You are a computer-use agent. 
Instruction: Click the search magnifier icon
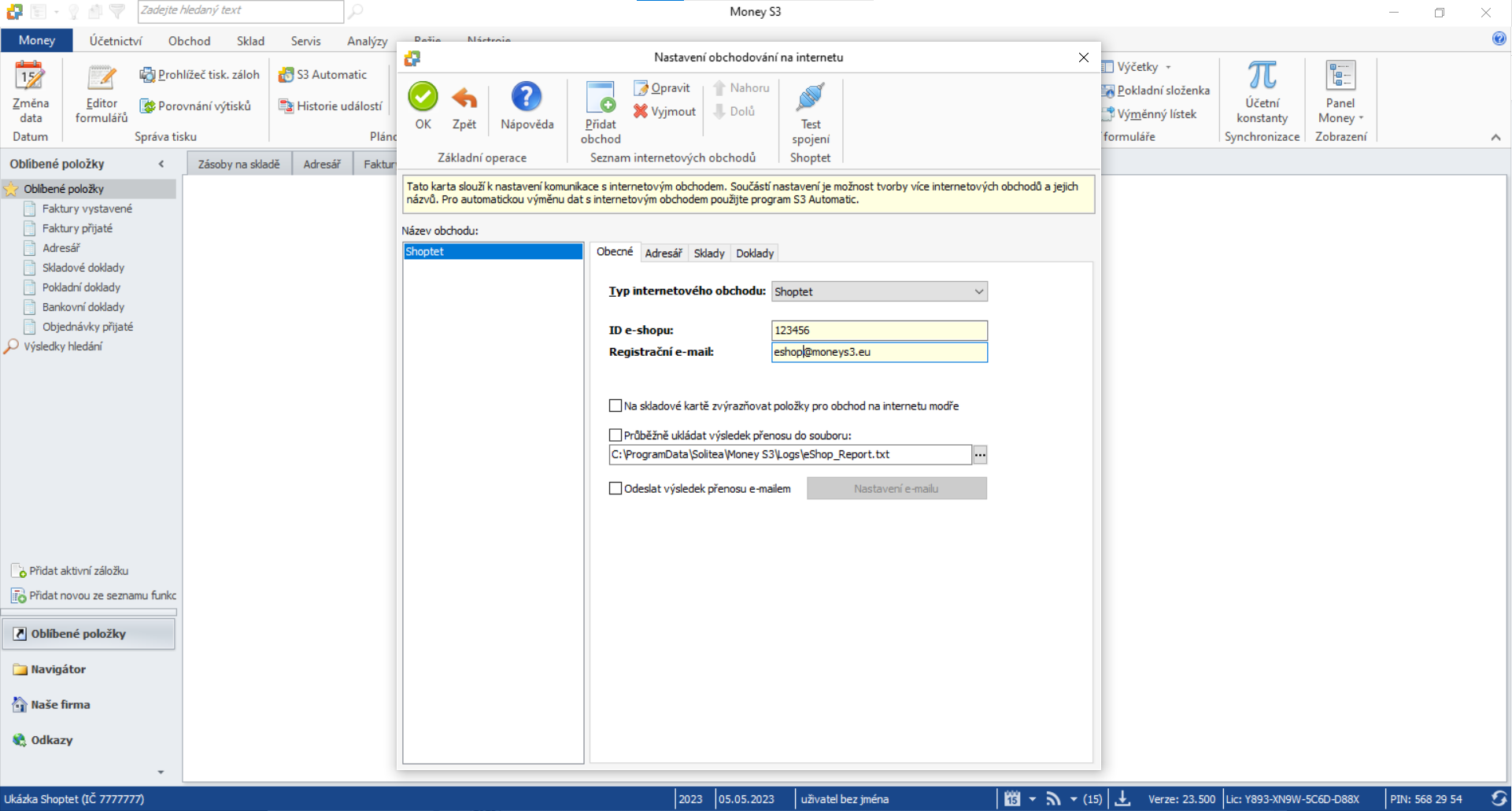(x=357, y=11)
